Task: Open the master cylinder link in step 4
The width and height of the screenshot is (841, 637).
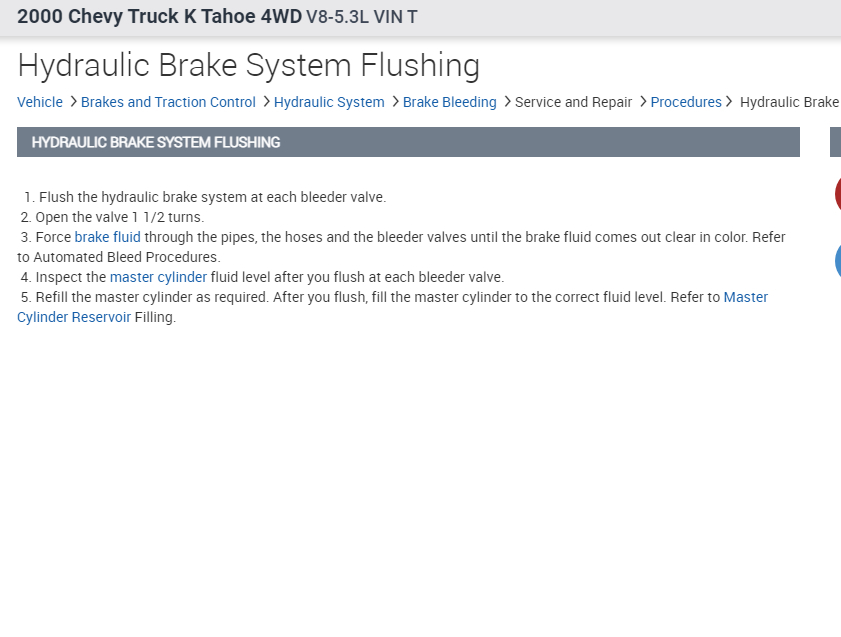Action: 158,277
